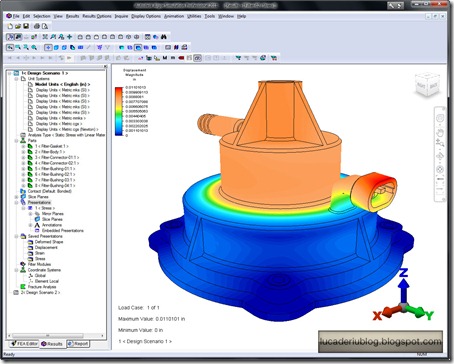This screenshot has width=454, height=364.
Task: Expand the Slice Planes node under Contact
Action: pos(16,197)
